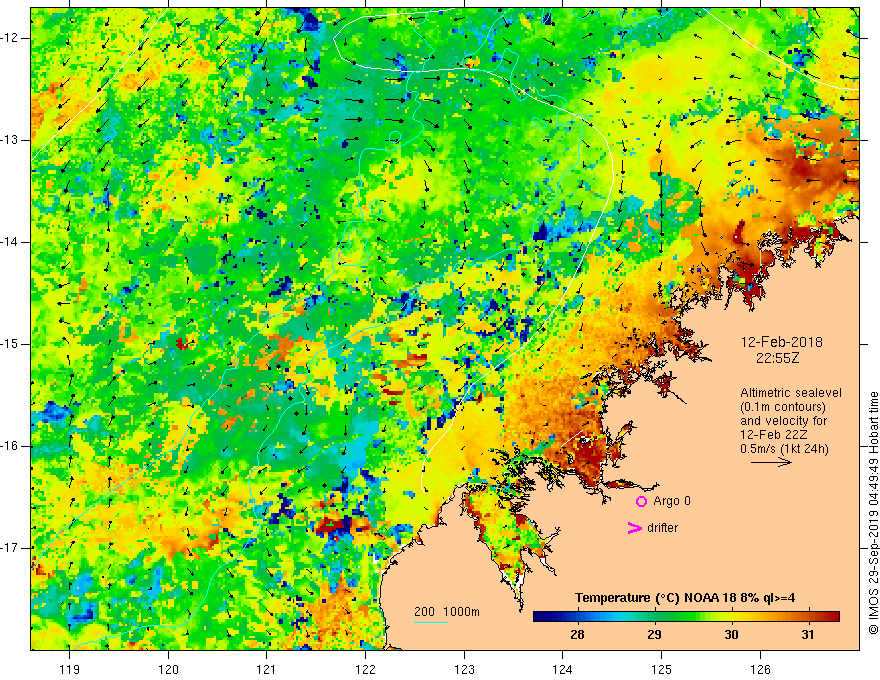Click the magenta drifter arrowhead legend symbol
Image resolution: width=880 pixels, height=680 pixels.
pos(634,528)
